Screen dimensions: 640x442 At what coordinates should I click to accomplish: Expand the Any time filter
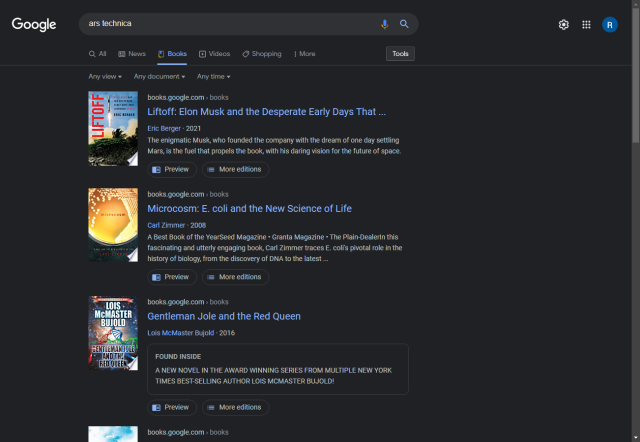(x=213, y=76)
